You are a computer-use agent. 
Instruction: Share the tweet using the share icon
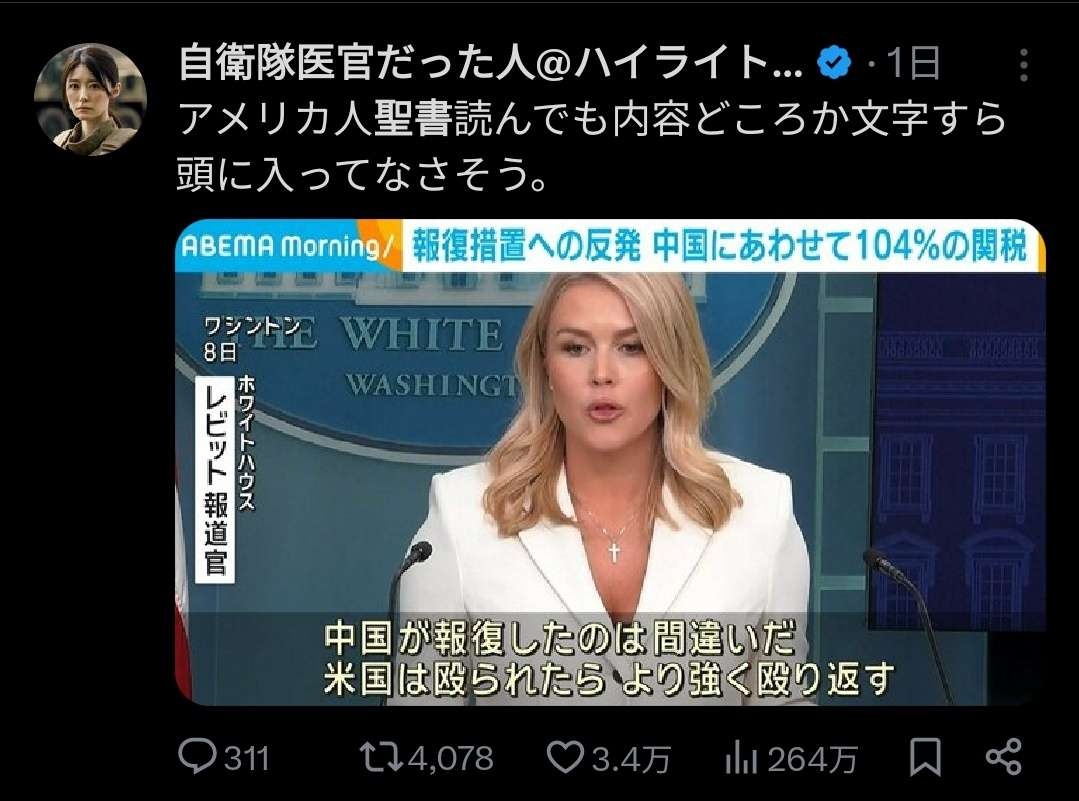click(x=1003, y=757)
